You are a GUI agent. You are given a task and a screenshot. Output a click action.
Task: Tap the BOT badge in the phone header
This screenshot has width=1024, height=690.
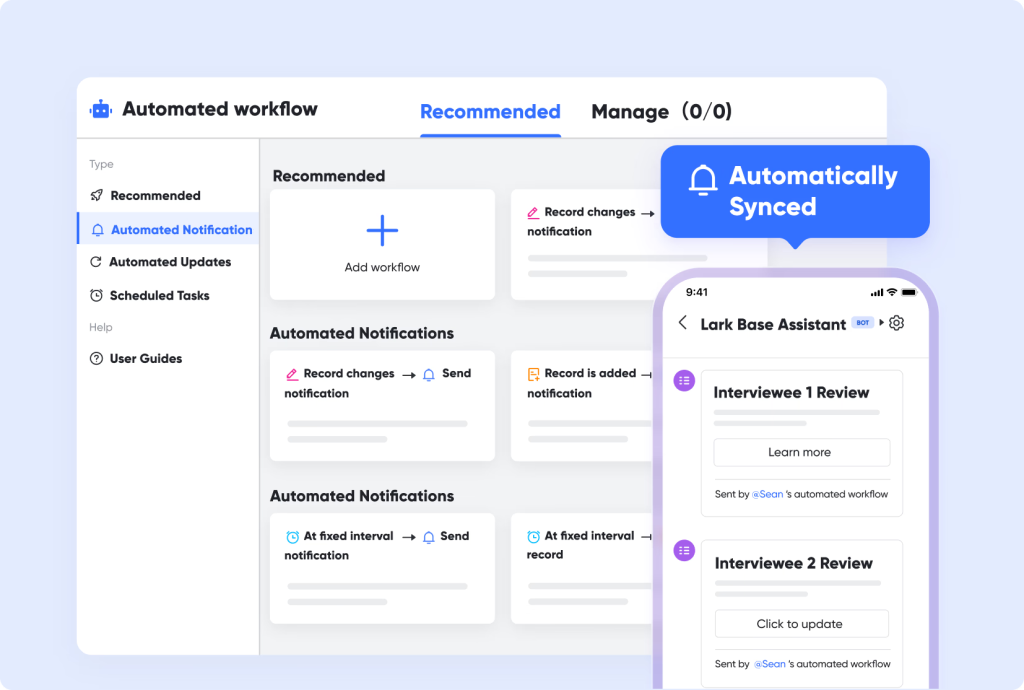tap(863, 322)
